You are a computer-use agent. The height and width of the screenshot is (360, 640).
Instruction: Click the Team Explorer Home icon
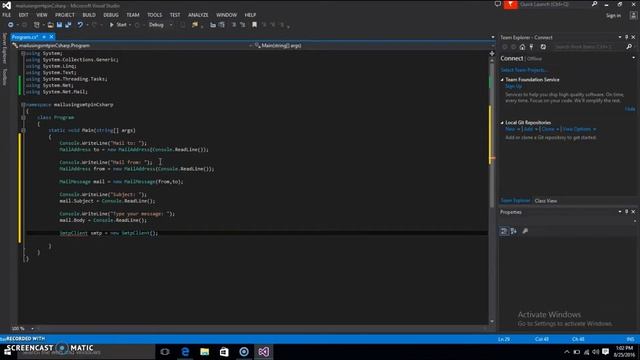pos(522,47)
